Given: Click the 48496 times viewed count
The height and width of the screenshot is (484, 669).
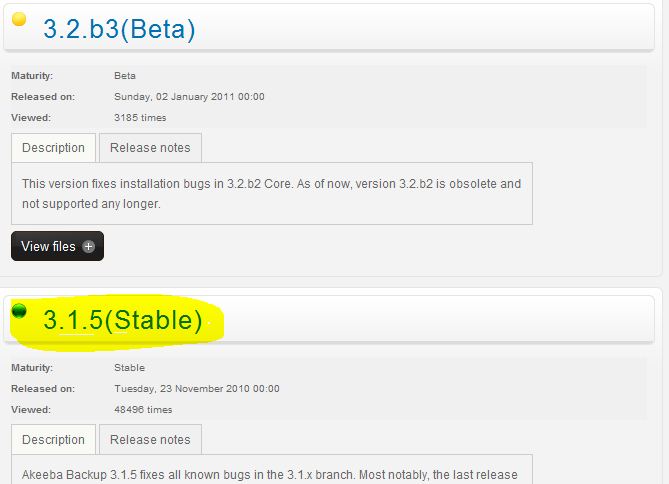Looking at the screenshot, I should point(143,410).
